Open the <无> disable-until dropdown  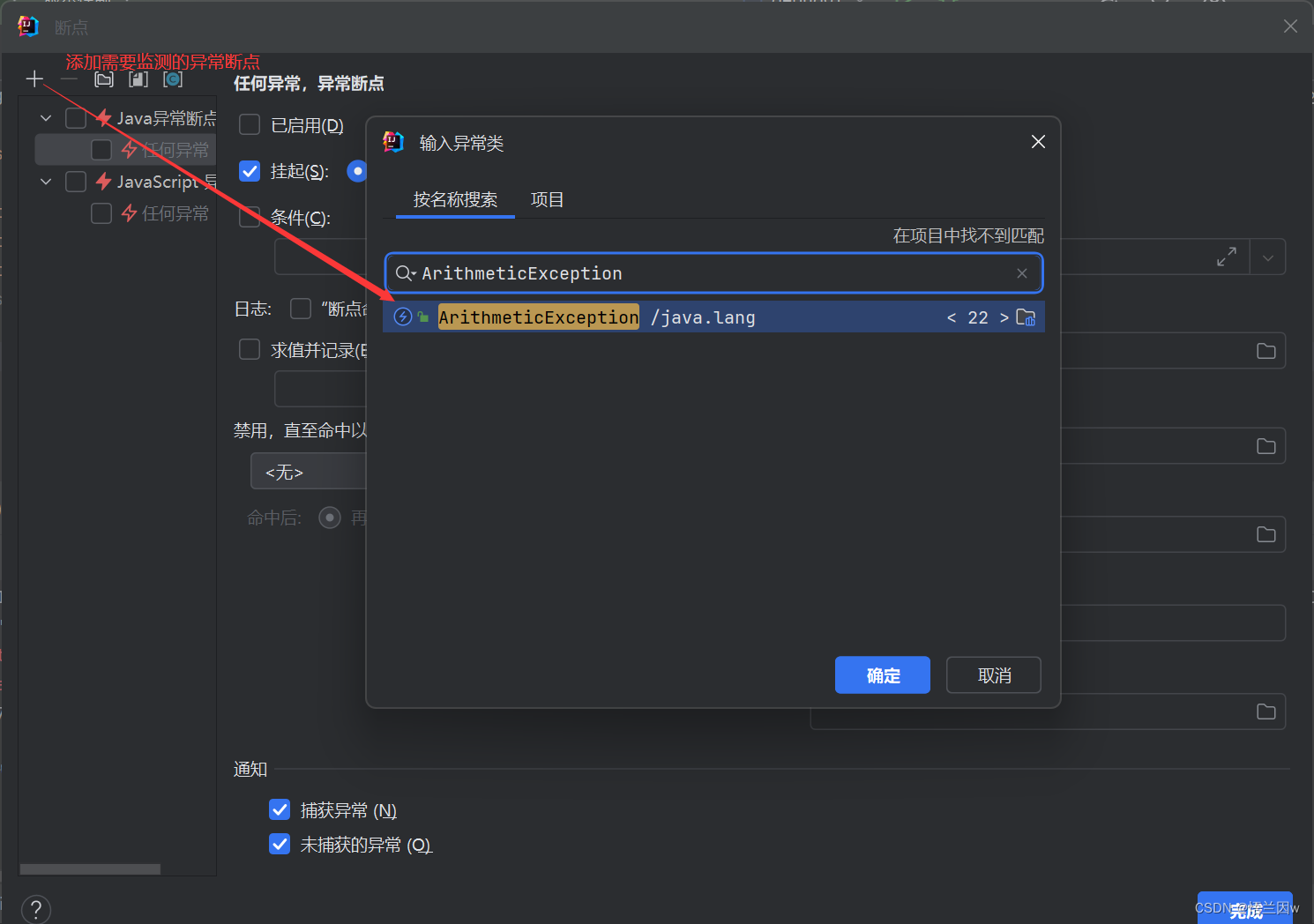coord(309,472)
